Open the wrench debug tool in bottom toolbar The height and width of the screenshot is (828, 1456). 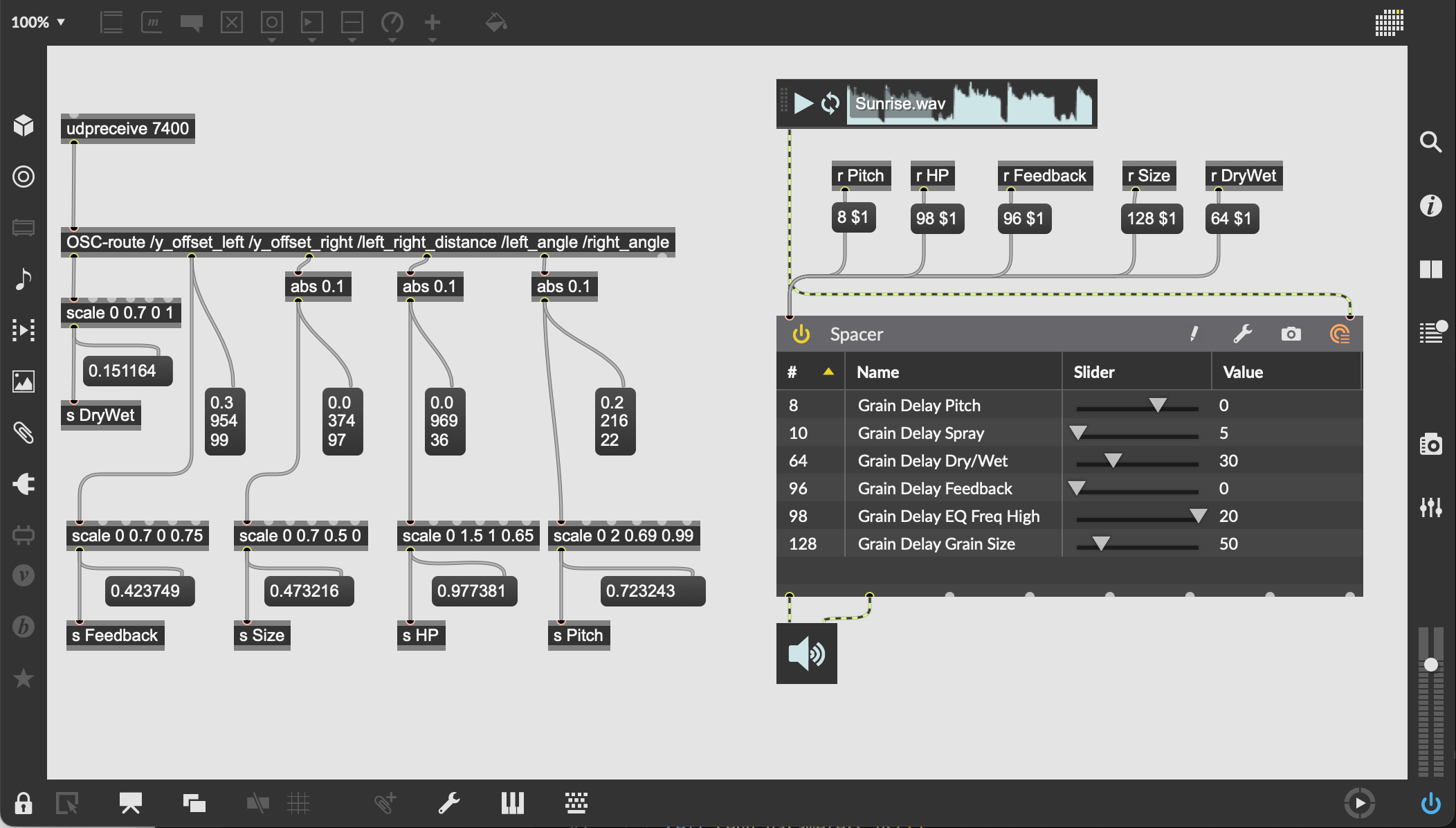tap(449, 803)
